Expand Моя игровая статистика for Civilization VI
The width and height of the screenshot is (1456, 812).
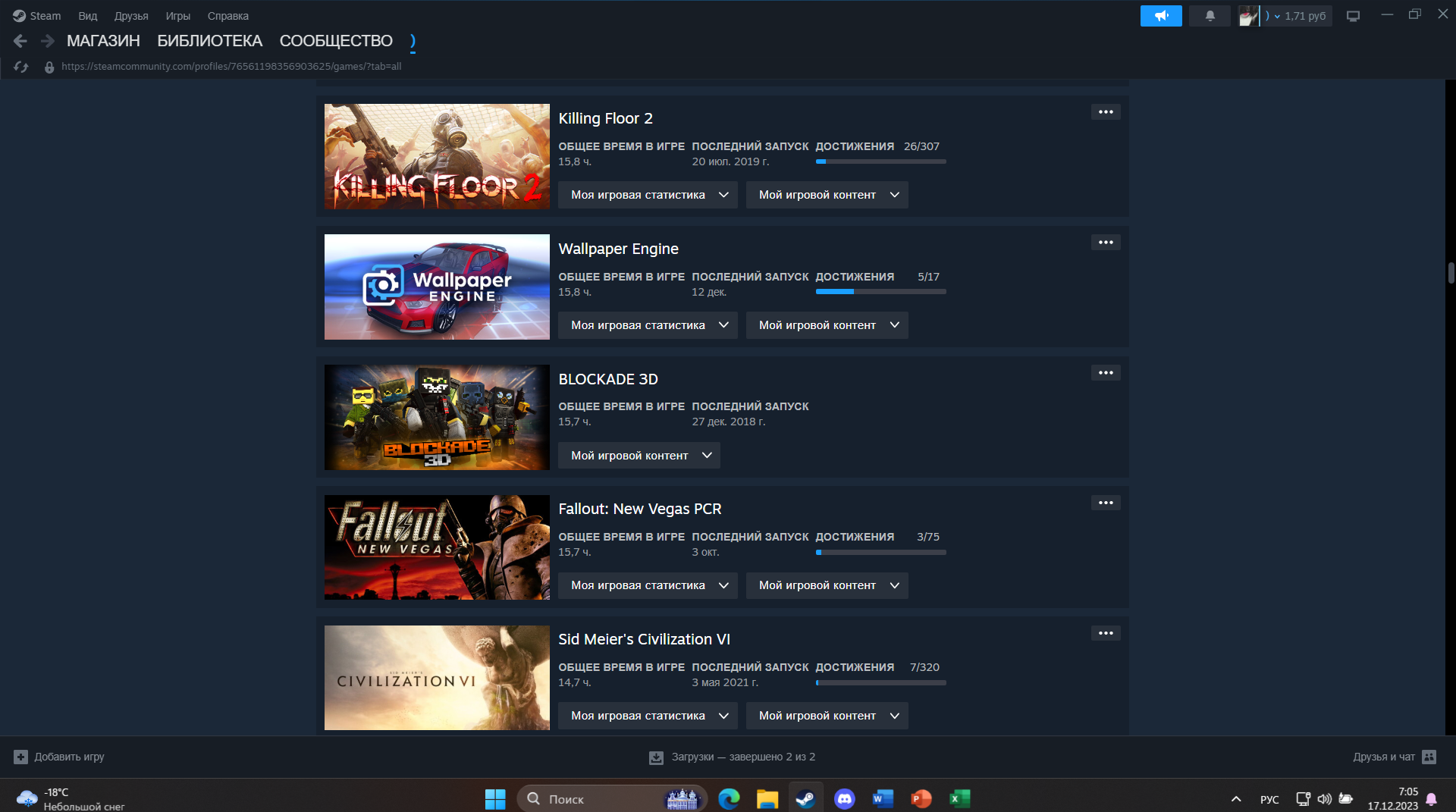point(648,716)
